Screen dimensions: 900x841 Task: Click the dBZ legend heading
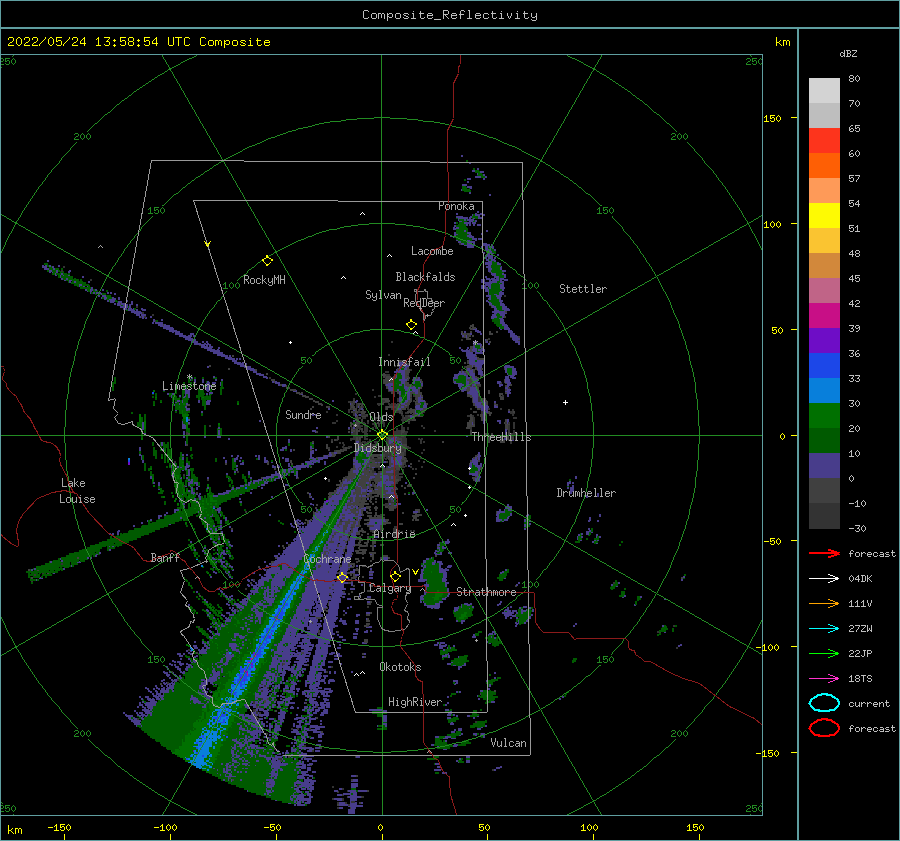[x=848, y=53]
